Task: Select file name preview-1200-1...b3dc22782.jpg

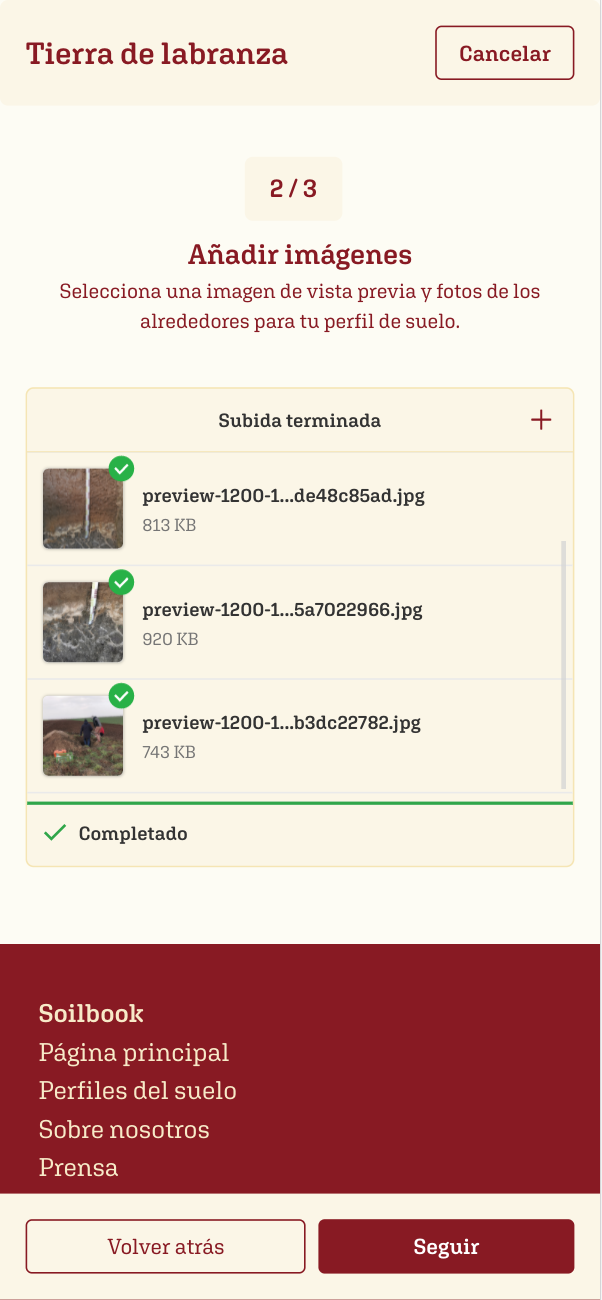Action: point(281,724)
